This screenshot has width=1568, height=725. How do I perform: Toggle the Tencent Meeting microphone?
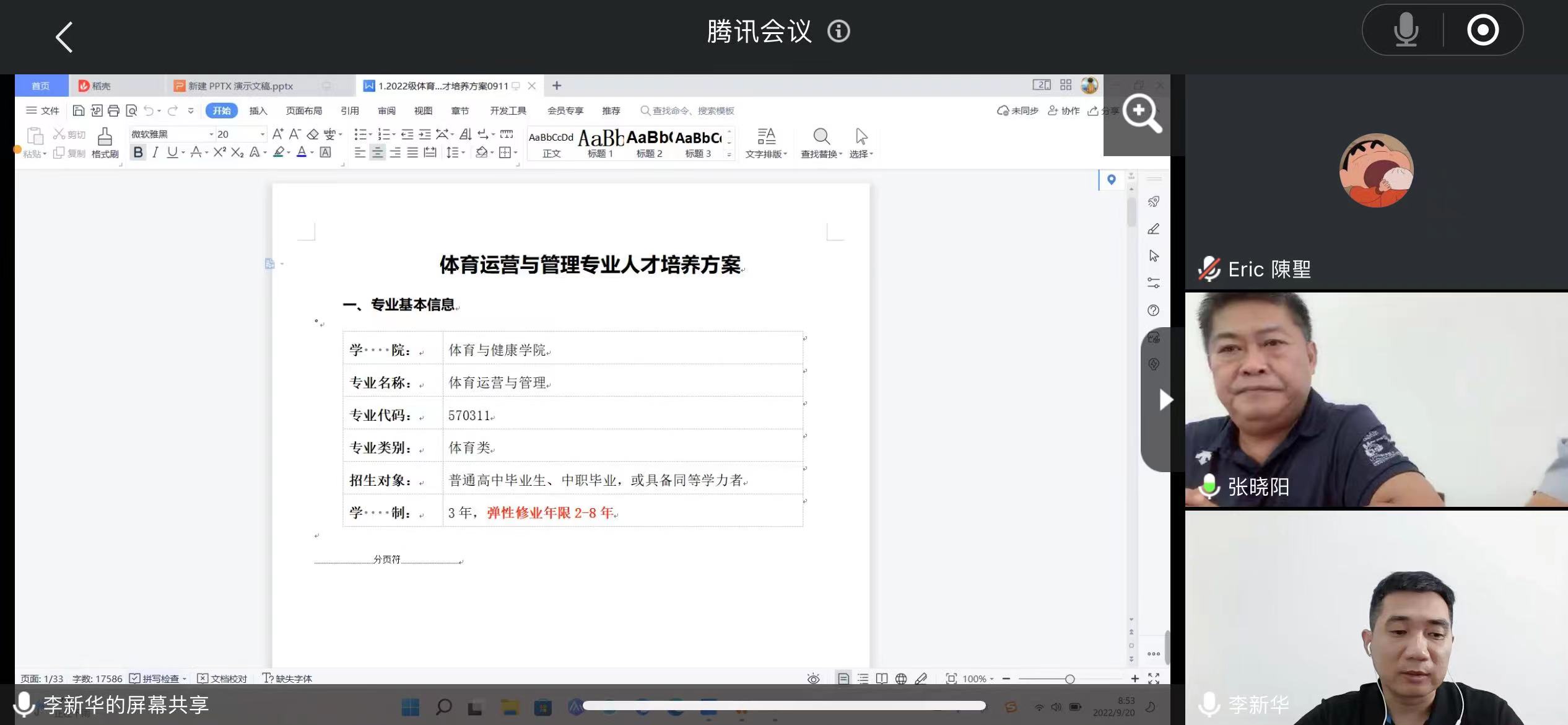pos(1406,30)
